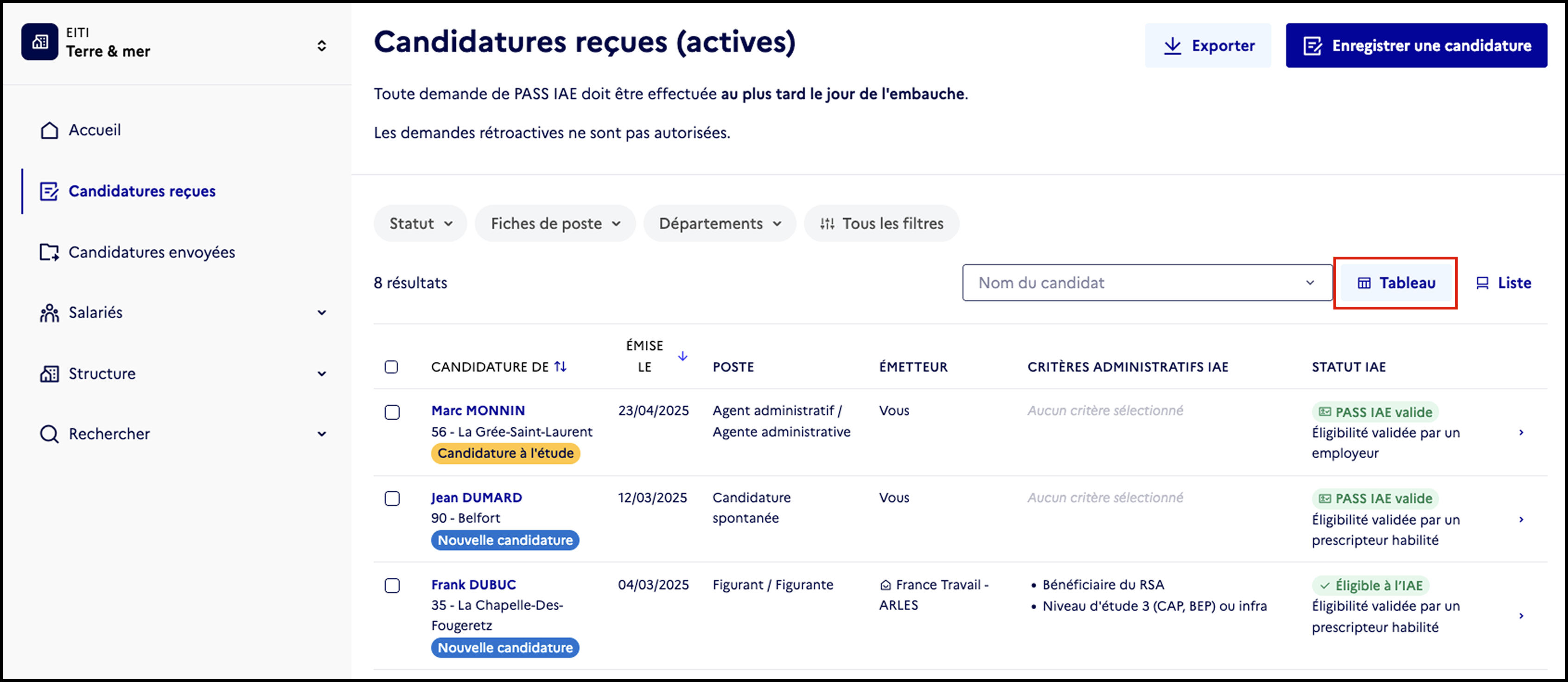Click the Rechercher magnifier icon

pyautogui.click(x=49, y=434)
